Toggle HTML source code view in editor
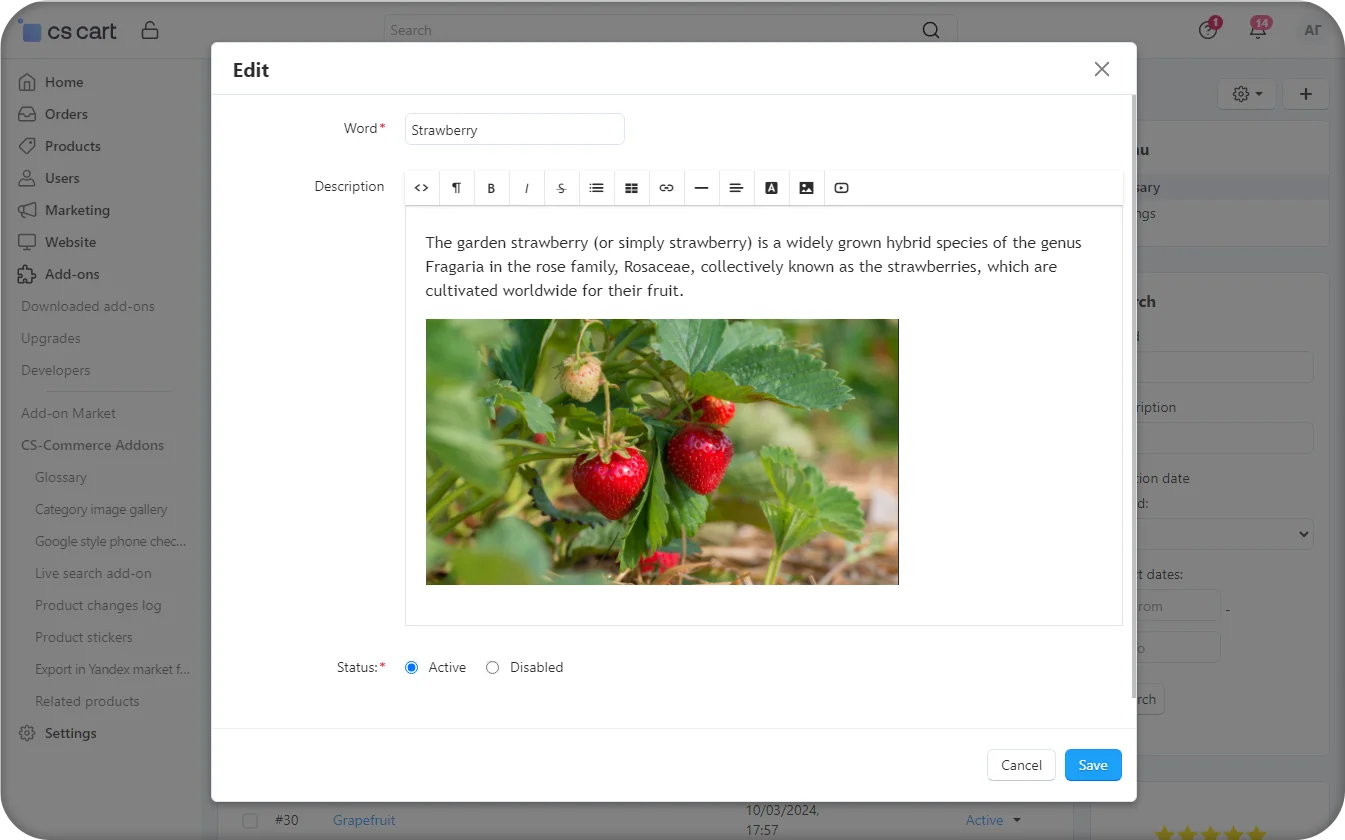 [x=421, y=188]
